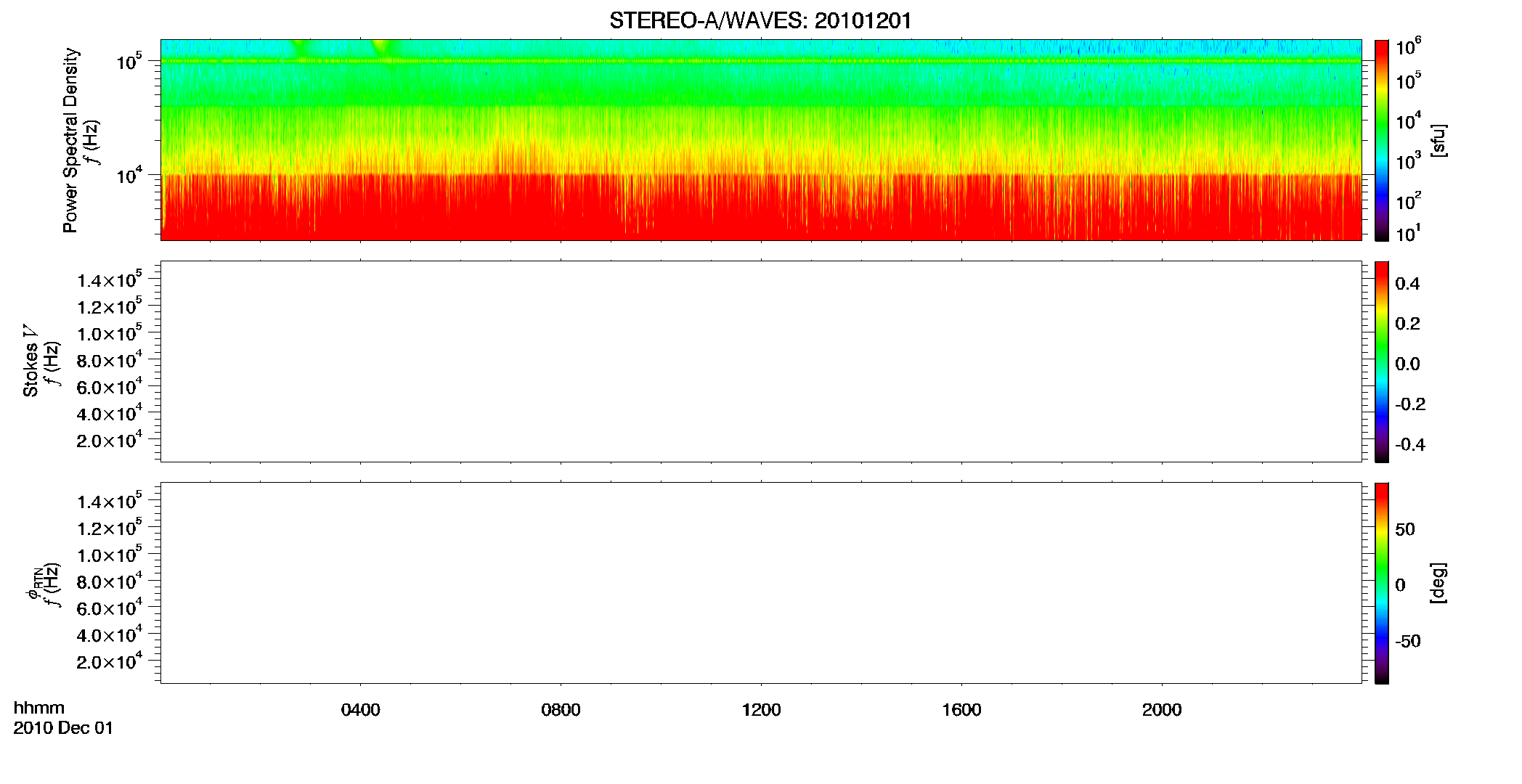Click the empty φ RTN plot panel
The width and height of the screenshot is (1522, 784).
click(x=761, y=583)
